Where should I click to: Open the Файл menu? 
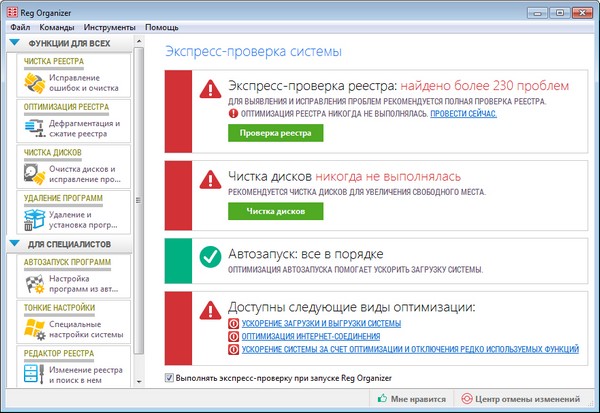click(19, 27)
